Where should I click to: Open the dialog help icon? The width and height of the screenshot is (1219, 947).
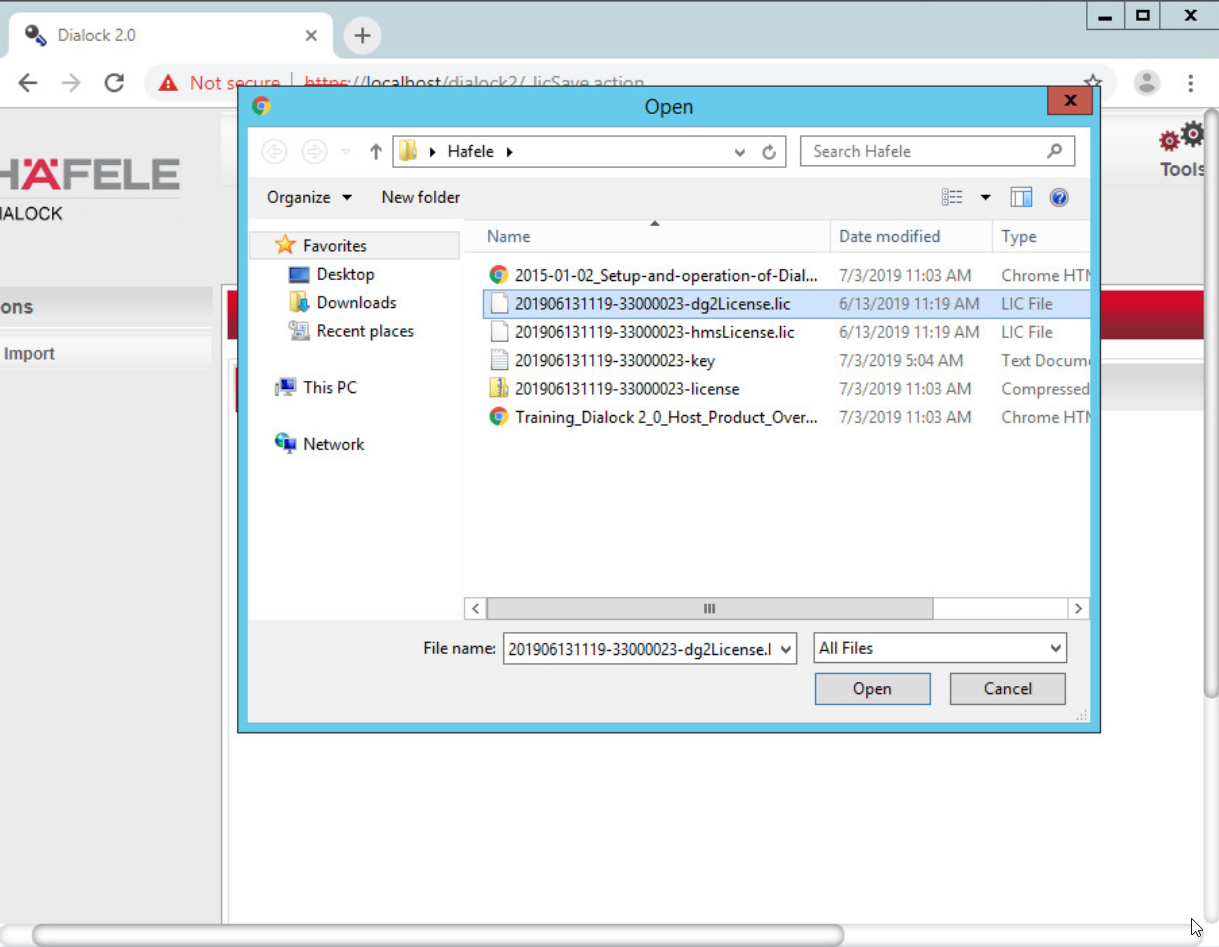[x=1059, y=197]
